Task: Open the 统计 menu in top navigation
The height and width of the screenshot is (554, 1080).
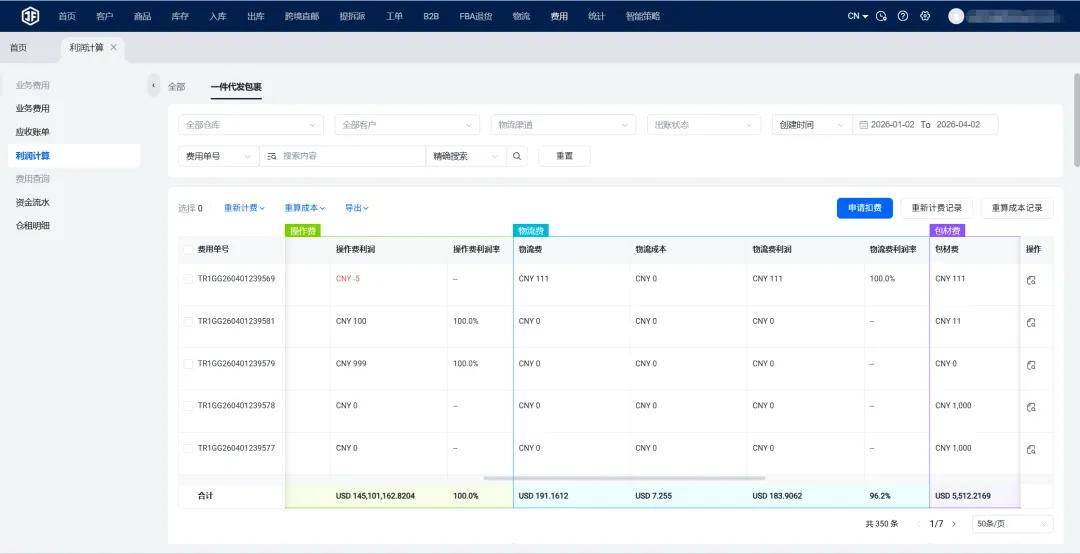Action: click(x=596, y=16)
